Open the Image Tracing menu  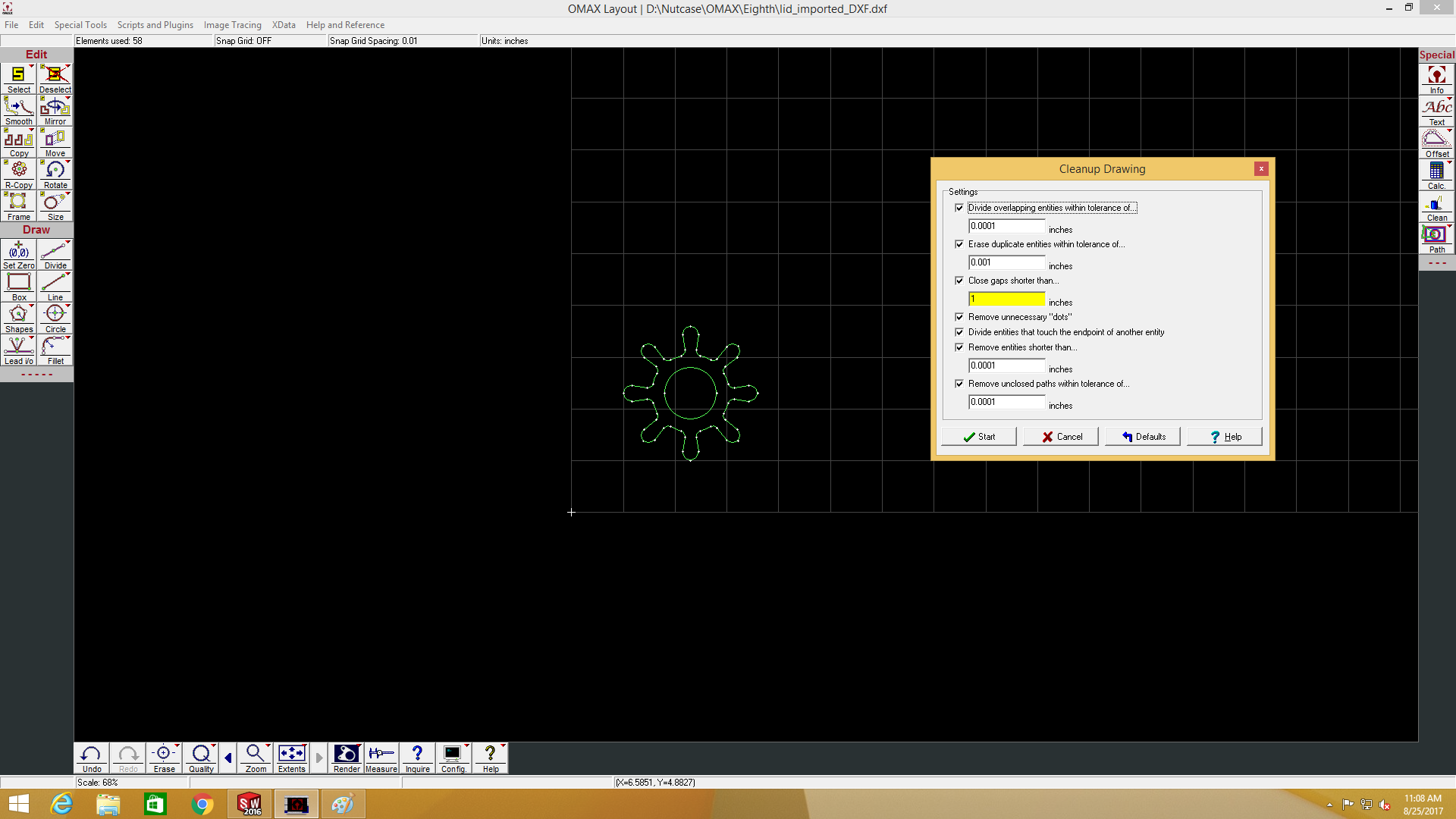(232, 25)
